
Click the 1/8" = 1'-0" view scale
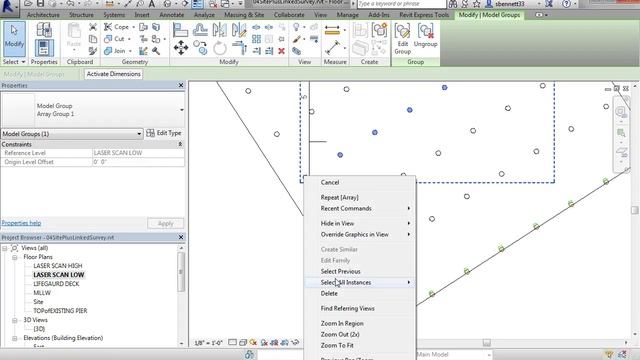coord(208,343)
